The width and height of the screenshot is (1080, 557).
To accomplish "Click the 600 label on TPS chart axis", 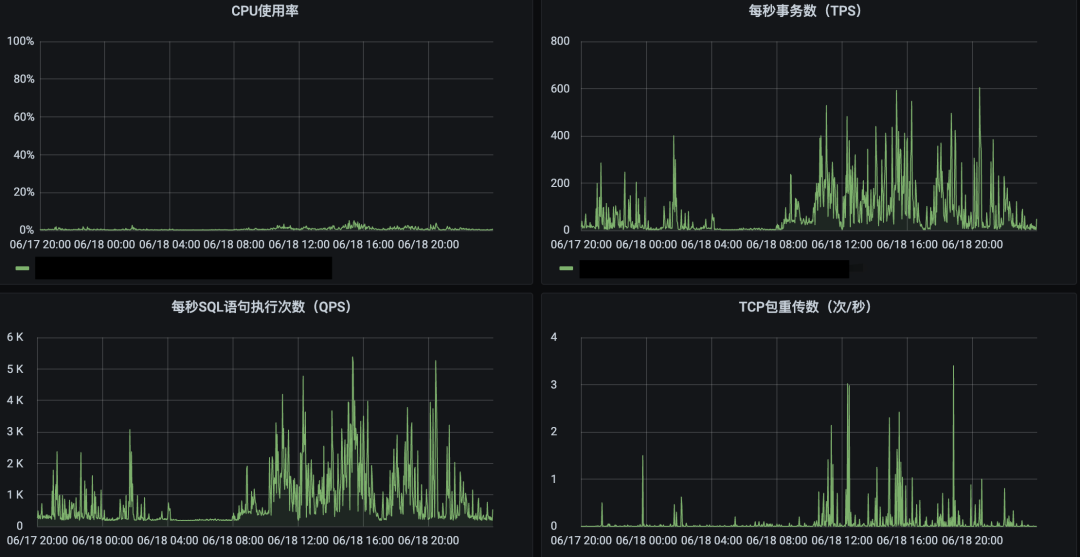I will (x=562, y=89).
